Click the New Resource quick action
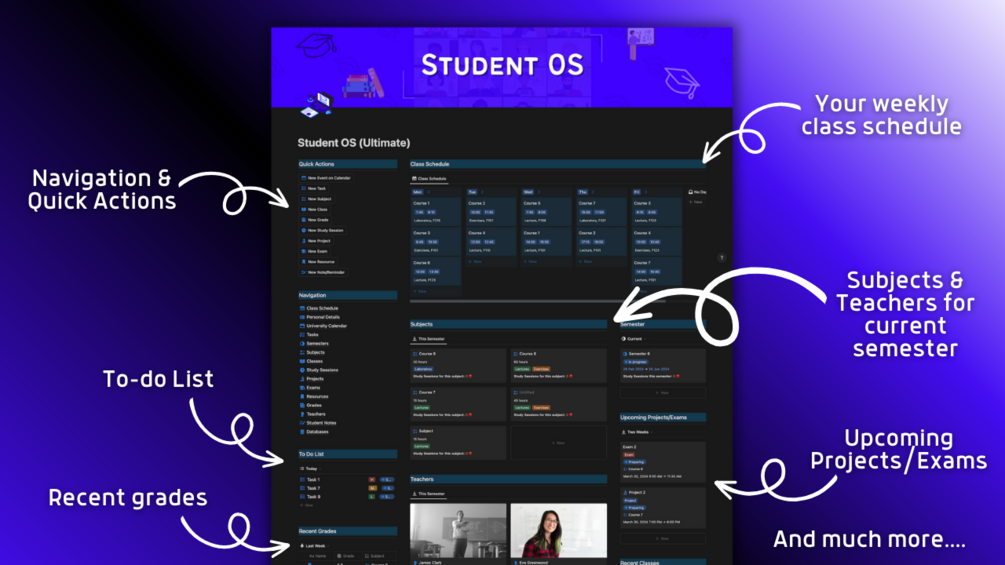This screenshot has width=1005, height=565. click(x=318, y=261)
